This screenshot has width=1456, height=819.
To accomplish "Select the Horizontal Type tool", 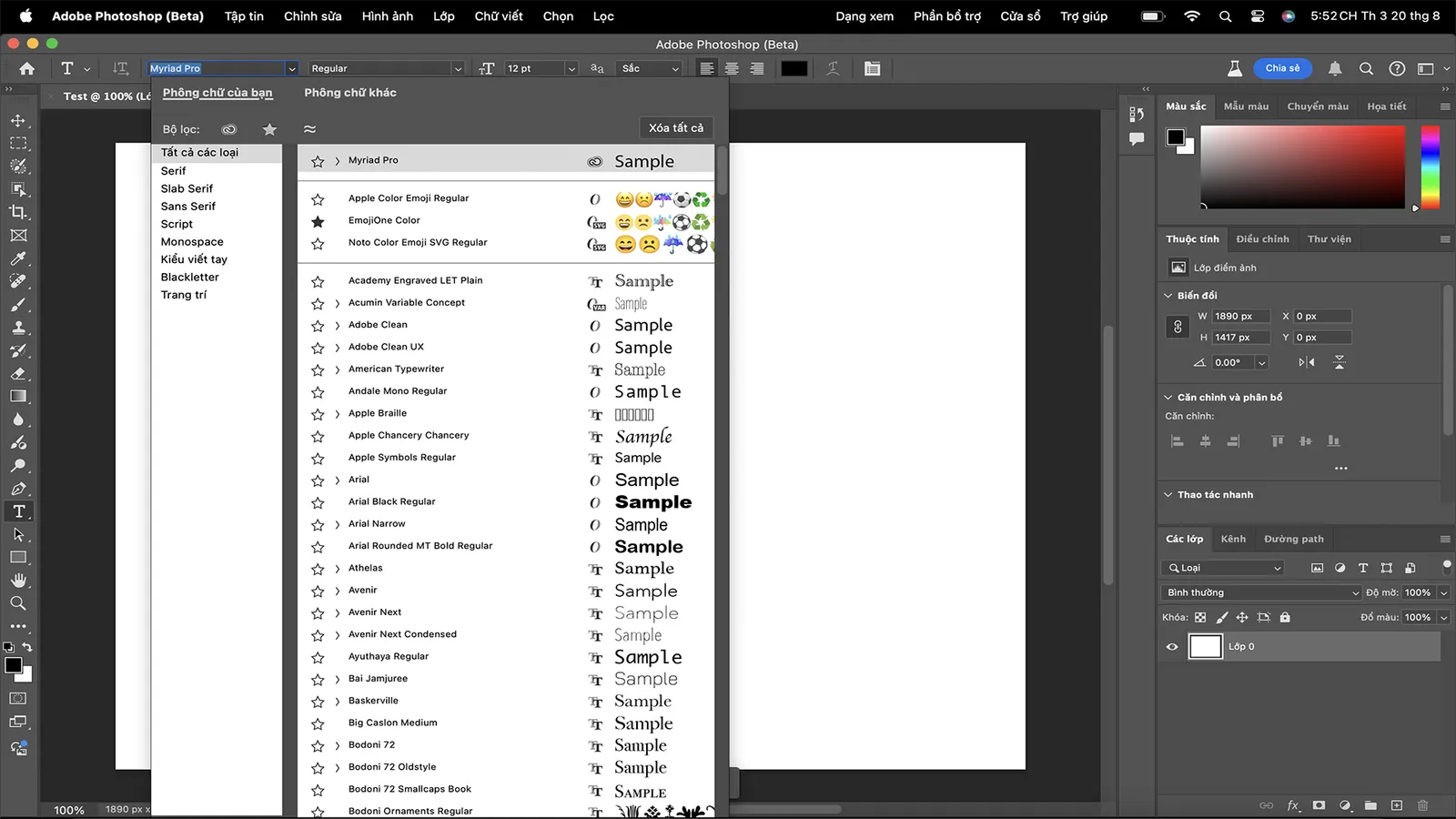I will point(18,511).
